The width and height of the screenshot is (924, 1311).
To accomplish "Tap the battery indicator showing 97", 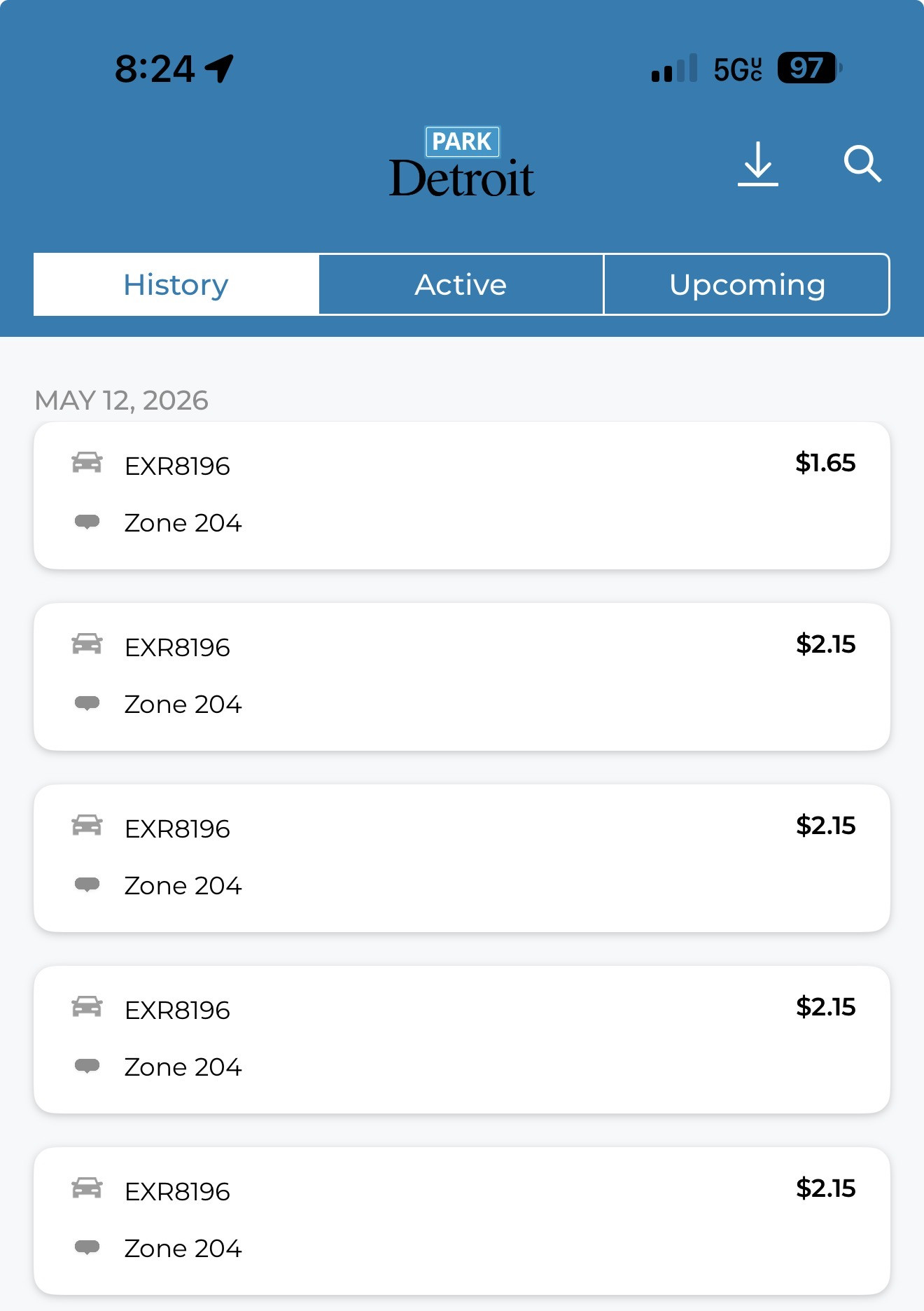I will tap(809, 68).
